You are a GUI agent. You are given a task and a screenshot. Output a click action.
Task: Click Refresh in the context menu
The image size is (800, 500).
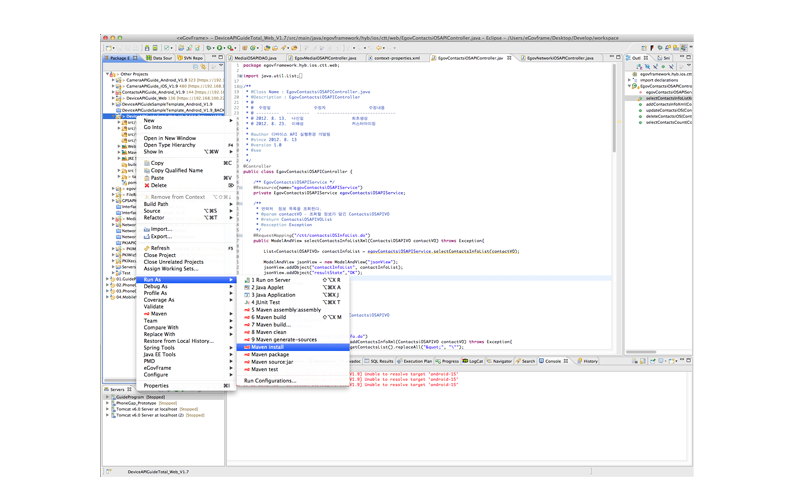160,248
